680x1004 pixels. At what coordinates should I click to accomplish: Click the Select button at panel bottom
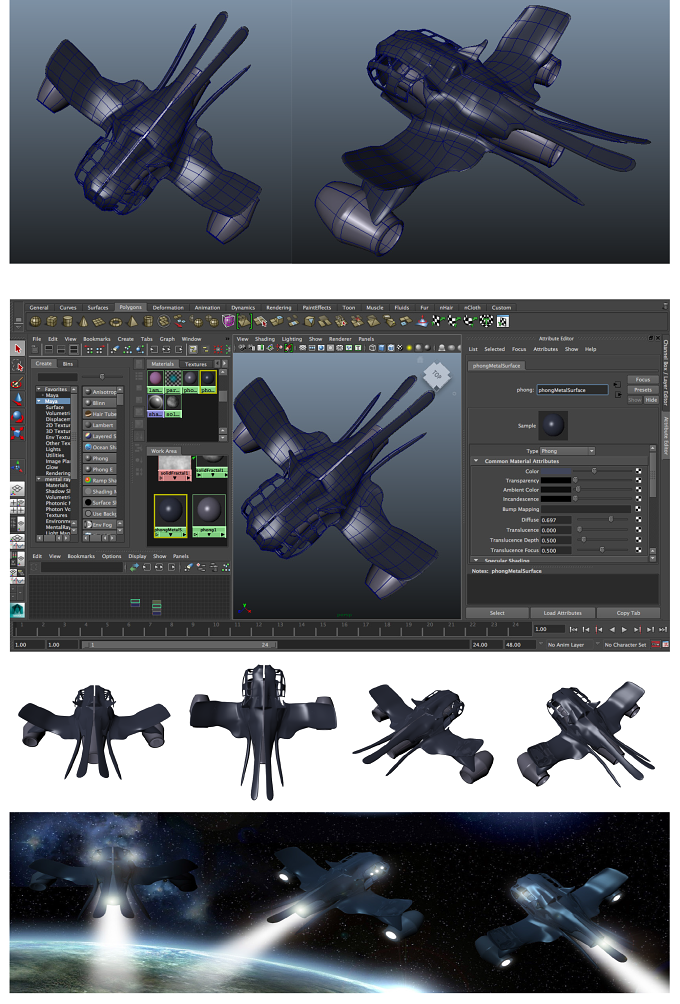(x=498, y=613)
